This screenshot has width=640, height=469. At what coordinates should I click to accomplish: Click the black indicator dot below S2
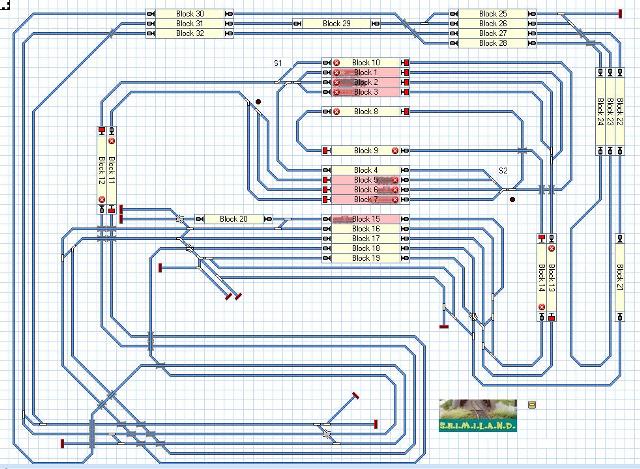click(513, 200)
